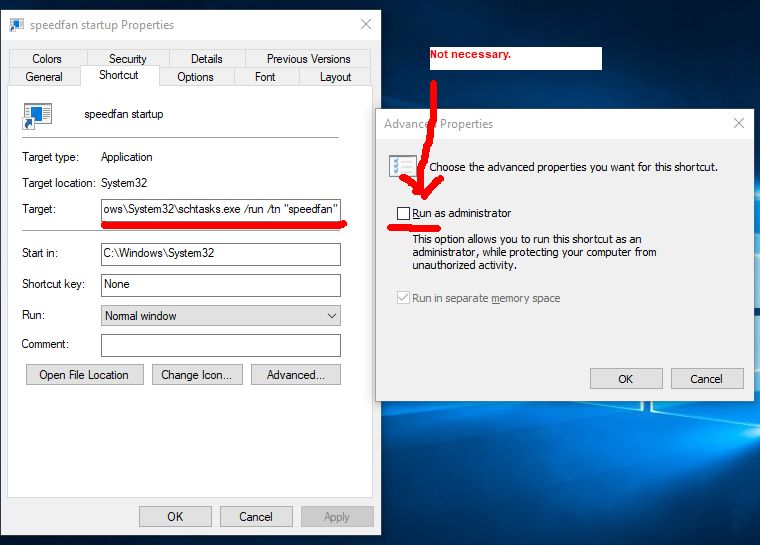Click the speedfan startup shortcut icon

(37, 116)
